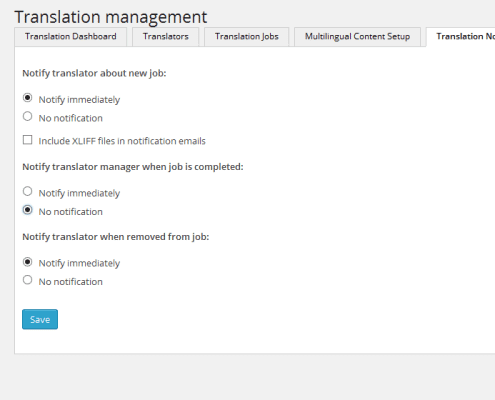
Task: Click 'Notify translator when removed from job' heading
Action: pos(116,237)
